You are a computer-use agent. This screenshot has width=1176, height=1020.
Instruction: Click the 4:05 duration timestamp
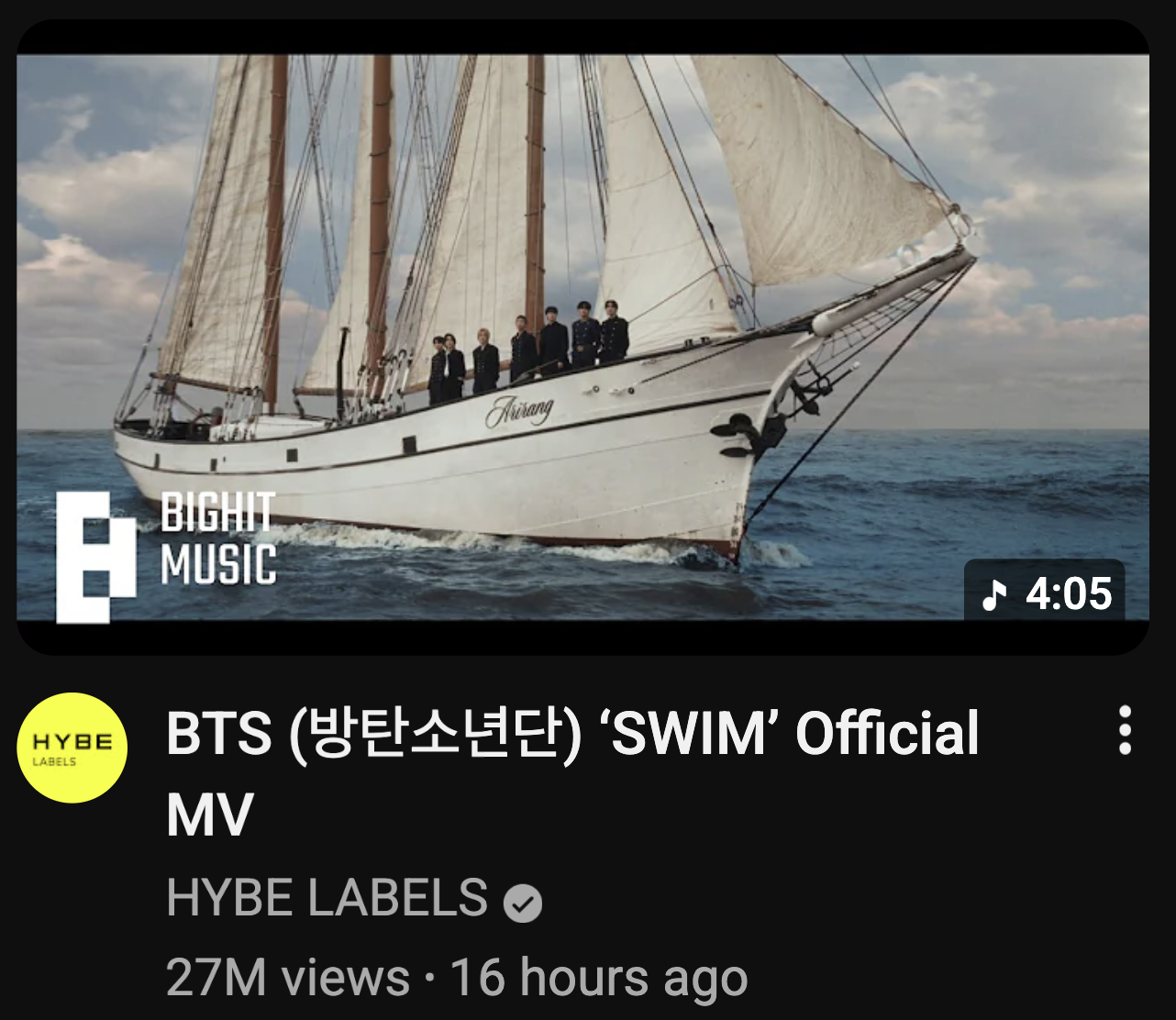pyautogui.click(x=1069, y=594)
